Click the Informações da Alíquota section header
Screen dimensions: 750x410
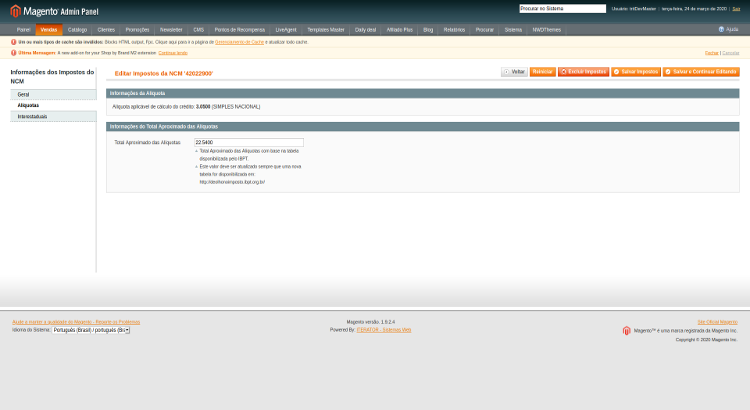pos(423,93)
